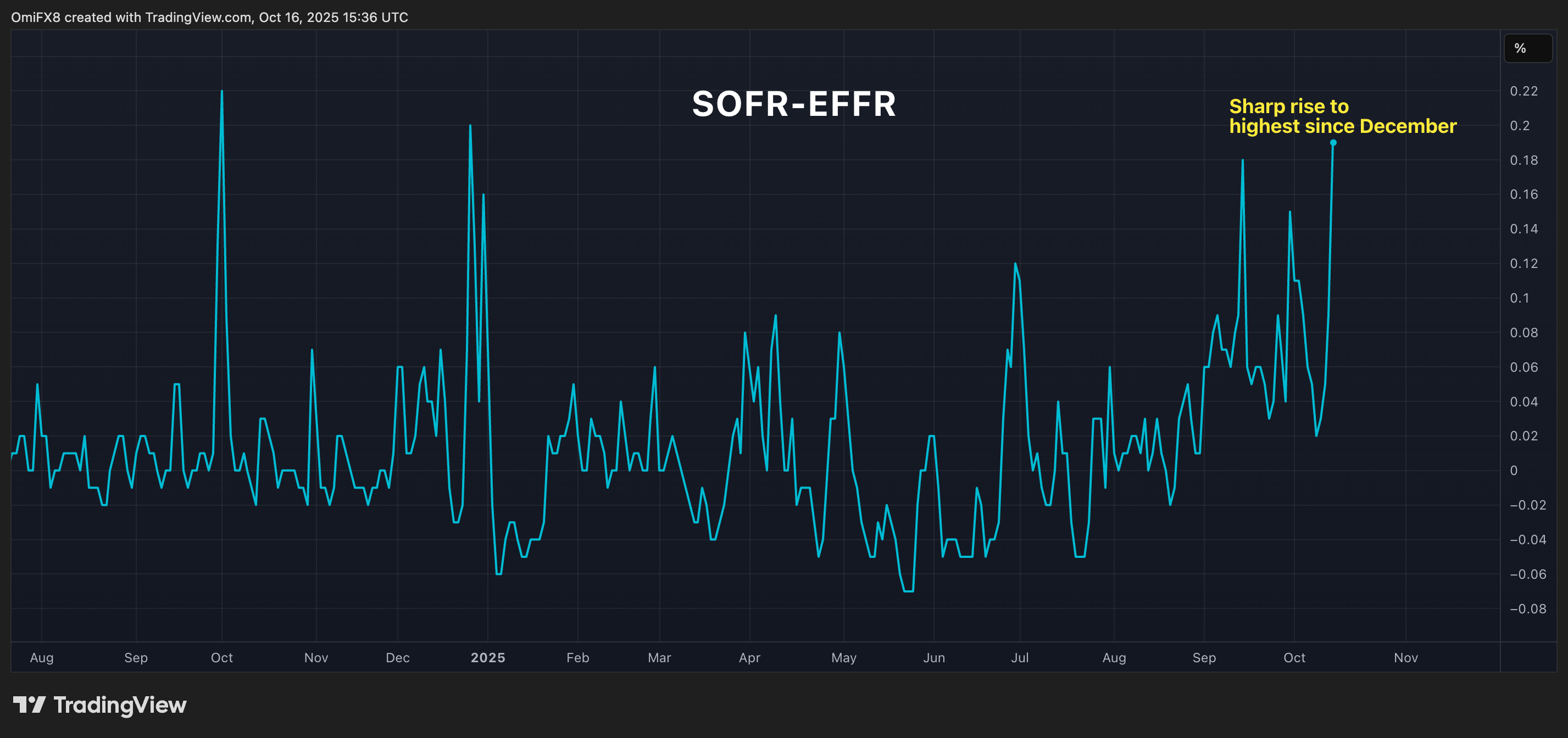The width and height of the screenshot is (1568, 738).
Task: Click the Jul label on time axis
Action: click(1020, 657)
